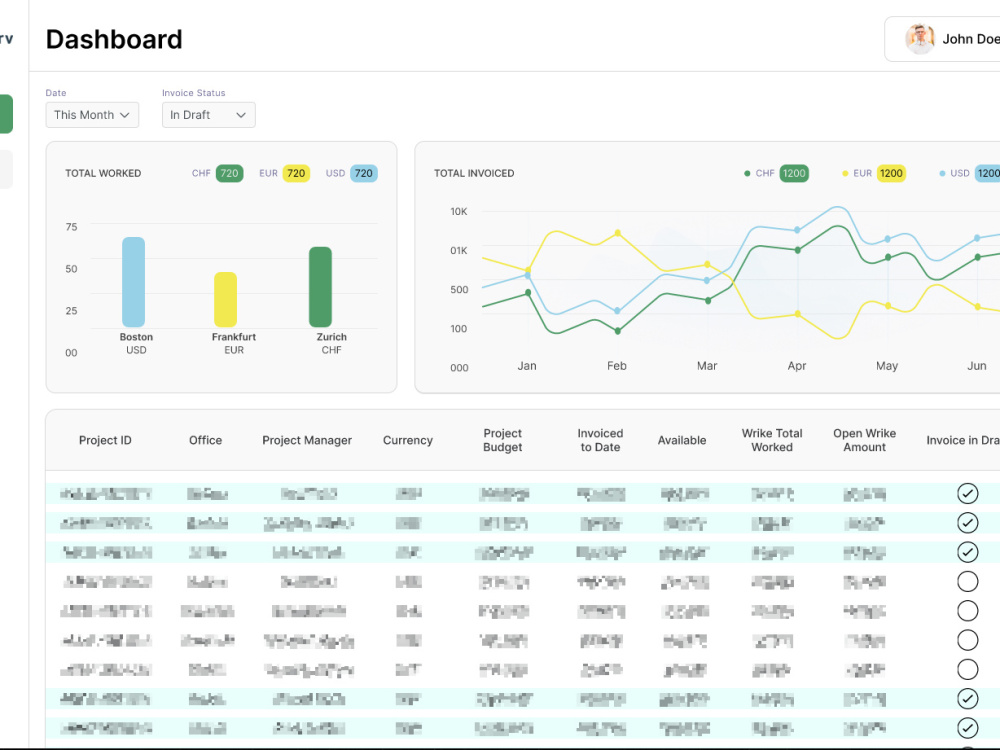Screen dimensions: 1000x750
Task: Sort by the Available column header
Action: (682, 440)
